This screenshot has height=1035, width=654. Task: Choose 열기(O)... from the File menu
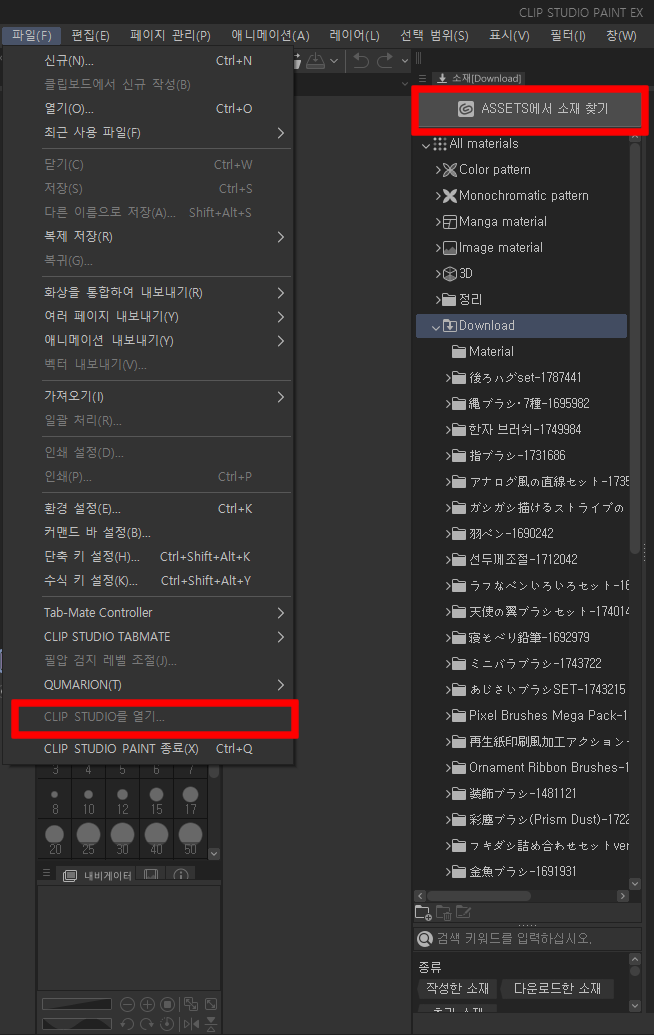148,109
